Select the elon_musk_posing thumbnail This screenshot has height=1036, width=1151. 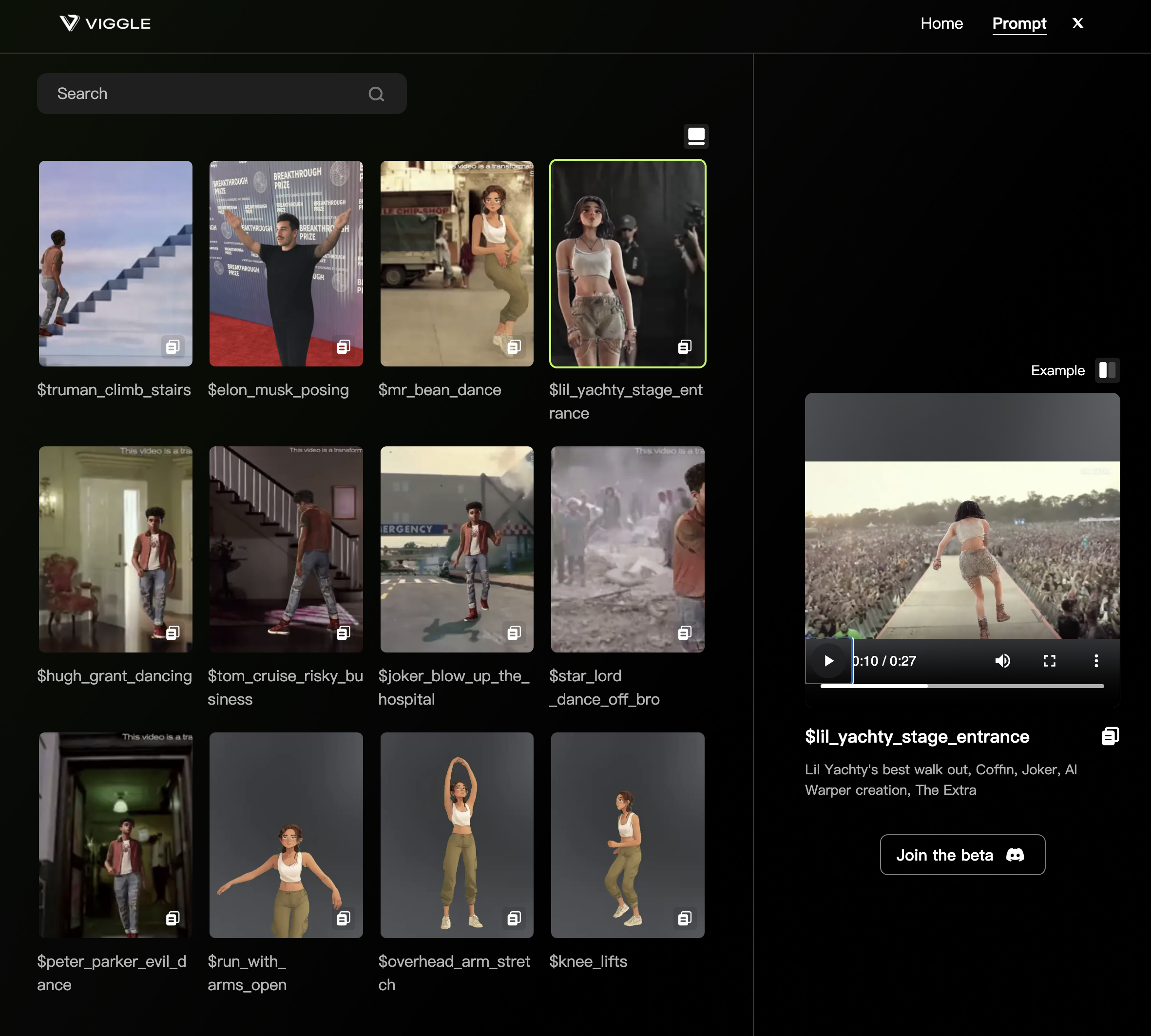pos(286,264)
